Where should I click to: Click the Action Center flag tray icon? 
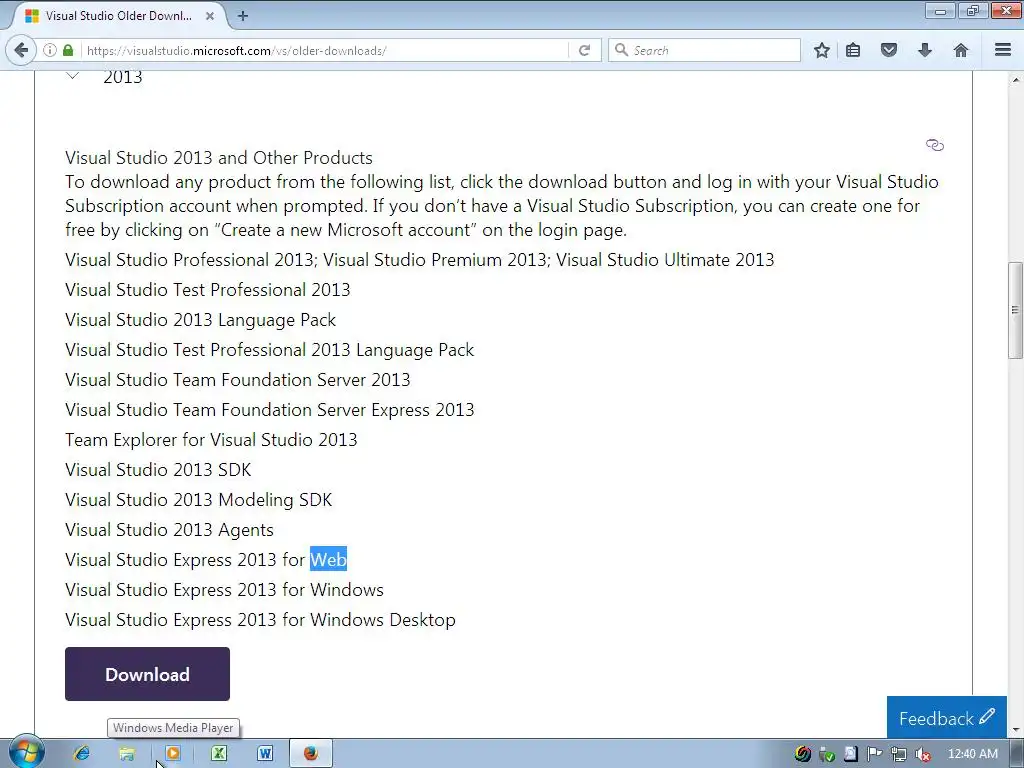[x=875, y=754]
